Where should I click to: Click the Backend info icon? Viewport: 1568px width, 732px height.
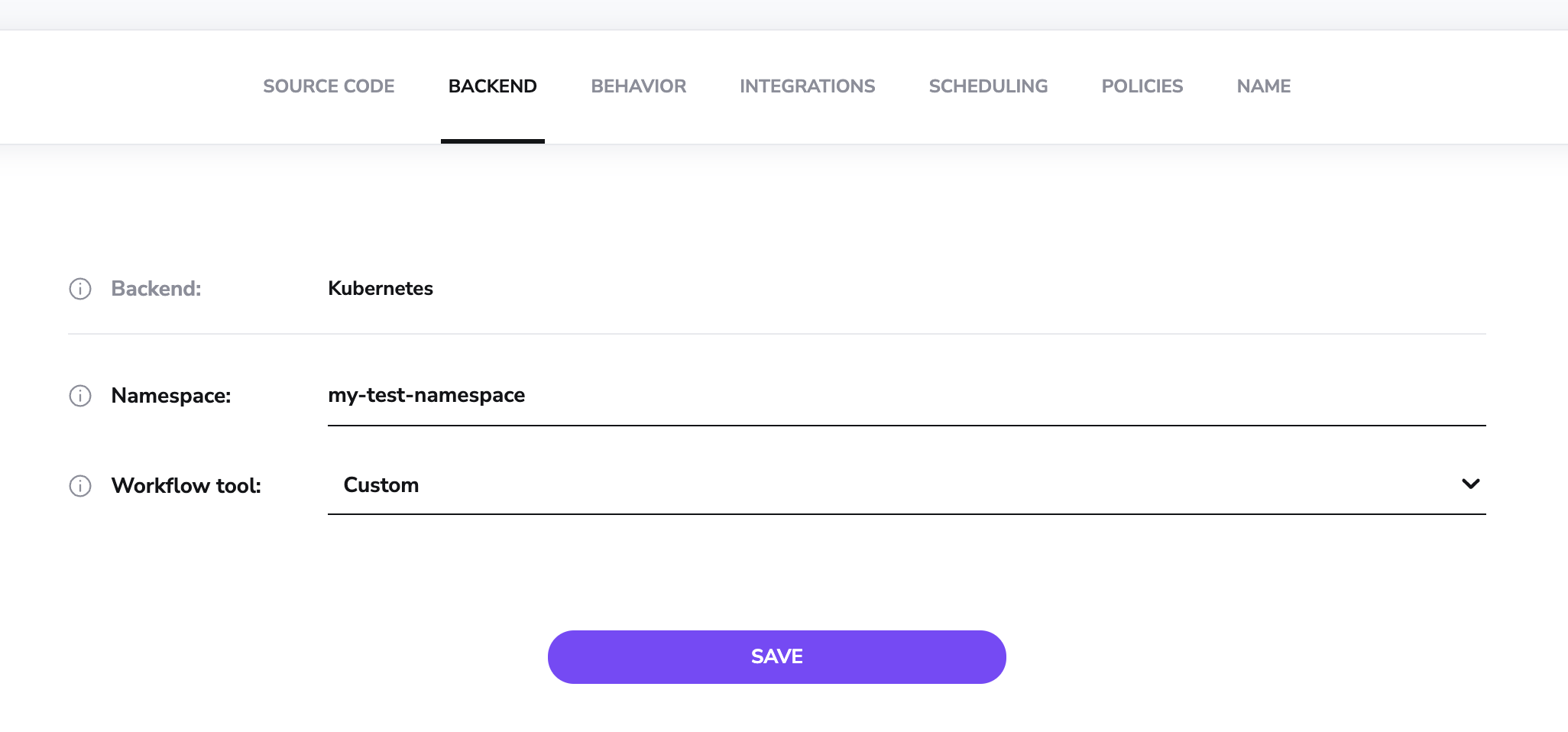(x=79, y=289)
